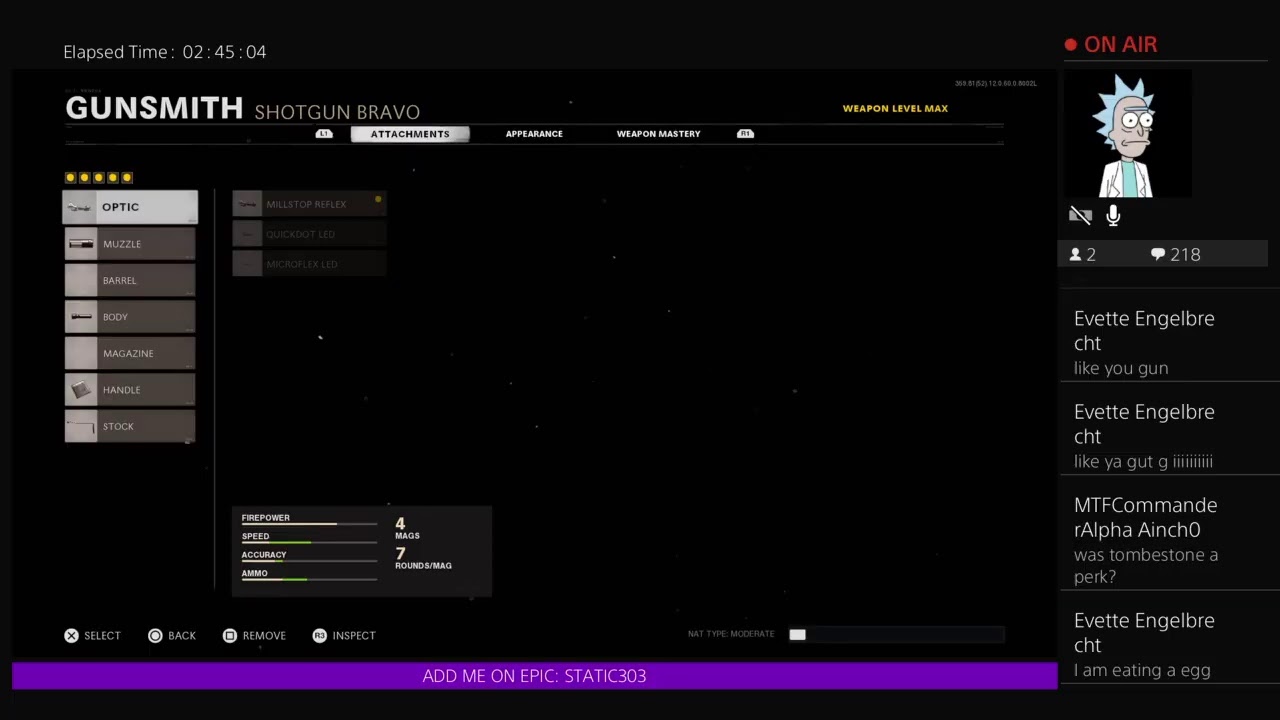Toggle the disabled camera icon

tap(1080, 215)
